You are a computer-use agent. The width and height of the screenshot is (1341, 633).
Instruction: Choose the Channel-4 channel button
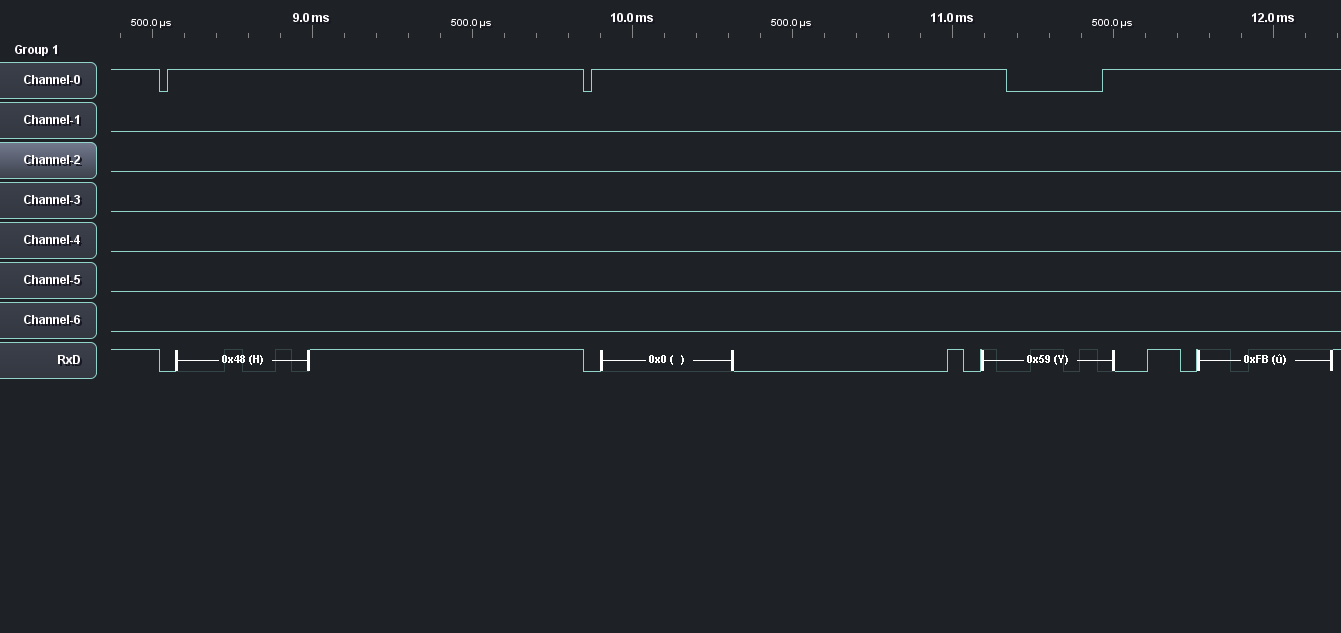(48, 240)
